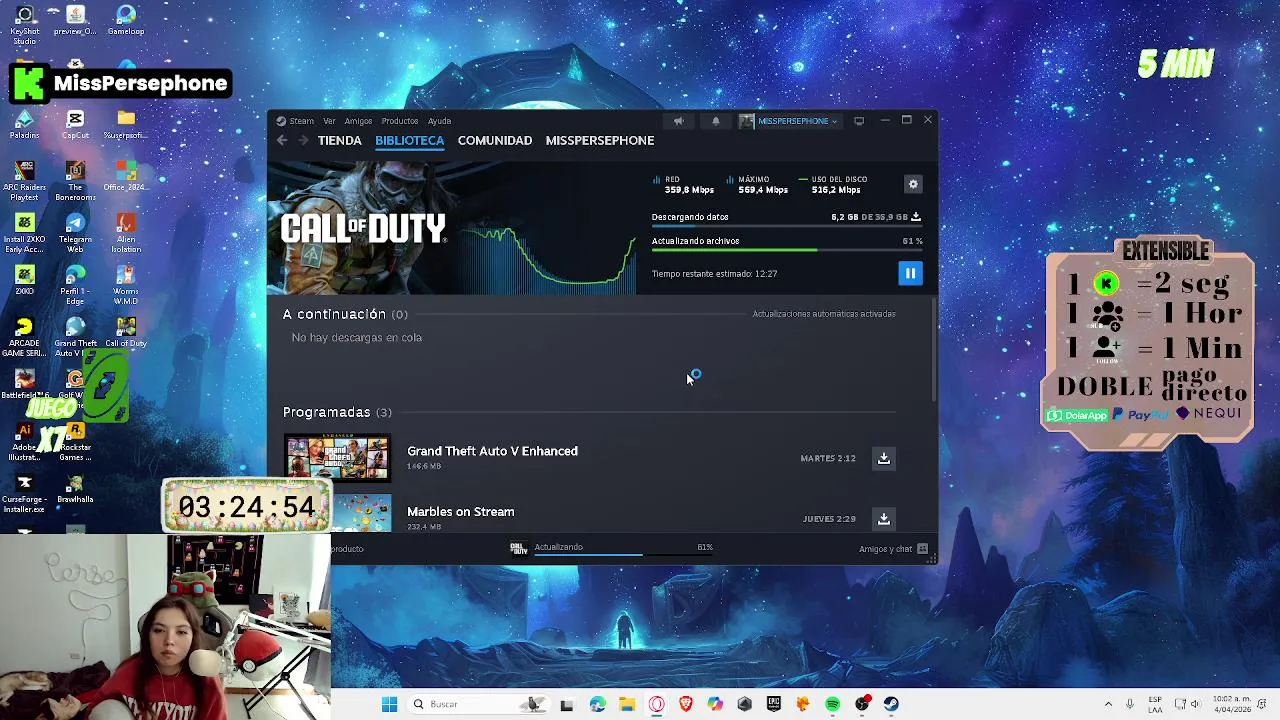Open Copilot from the taskbar
Screen dimensions: 1280x720
click(x=715, y=704)
